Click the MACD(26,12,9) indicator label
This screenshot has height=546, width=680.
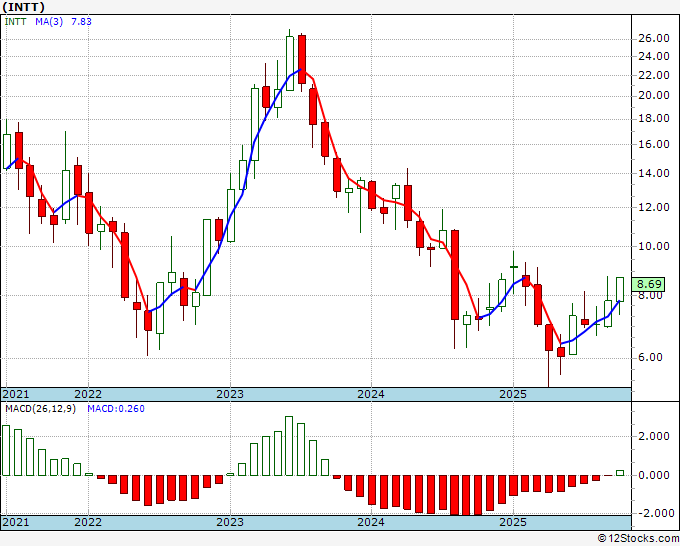40,409
